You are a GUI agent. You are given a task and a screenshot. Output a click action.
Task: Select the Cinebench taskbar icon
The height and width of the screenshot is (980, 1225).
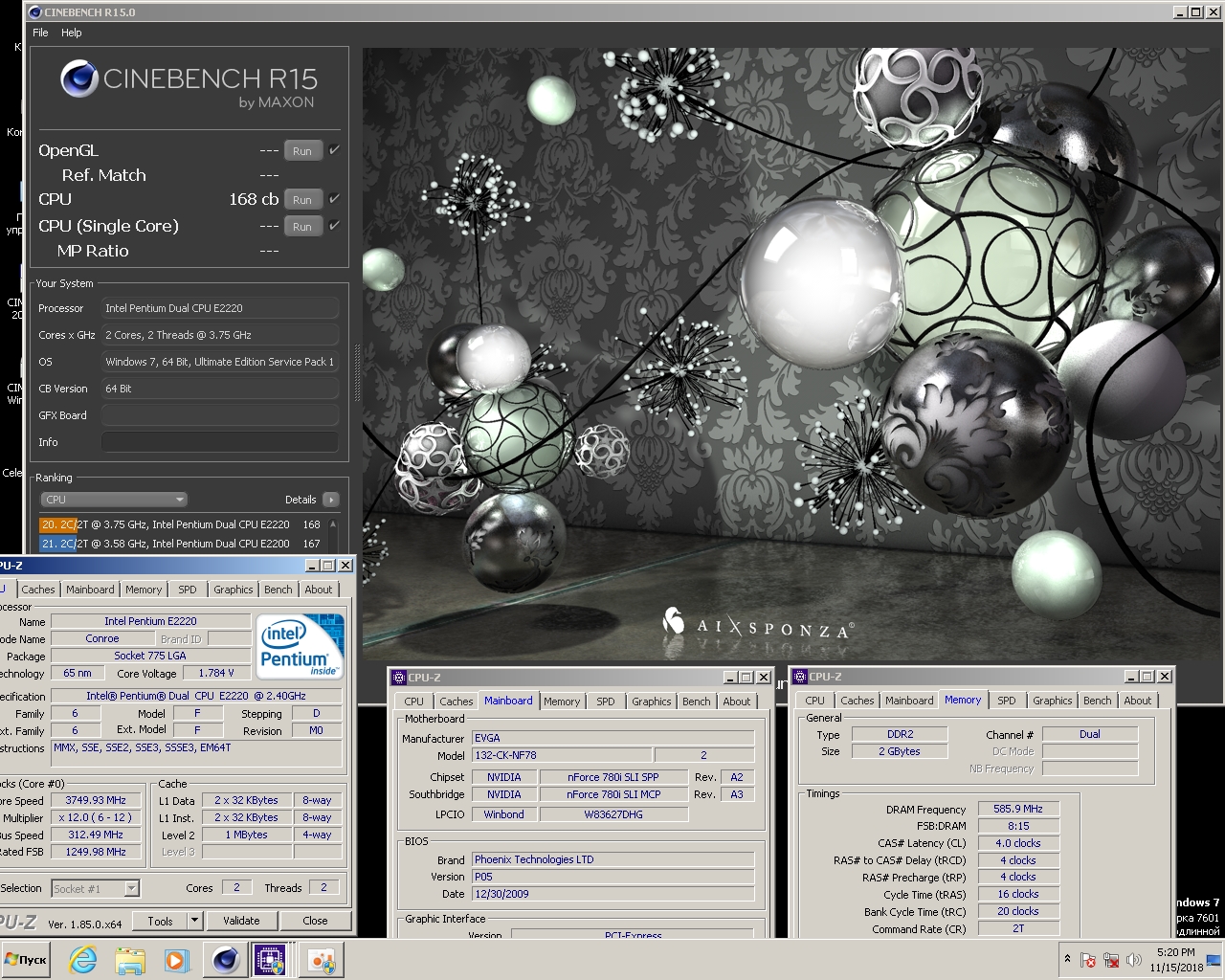pos(226,959)
